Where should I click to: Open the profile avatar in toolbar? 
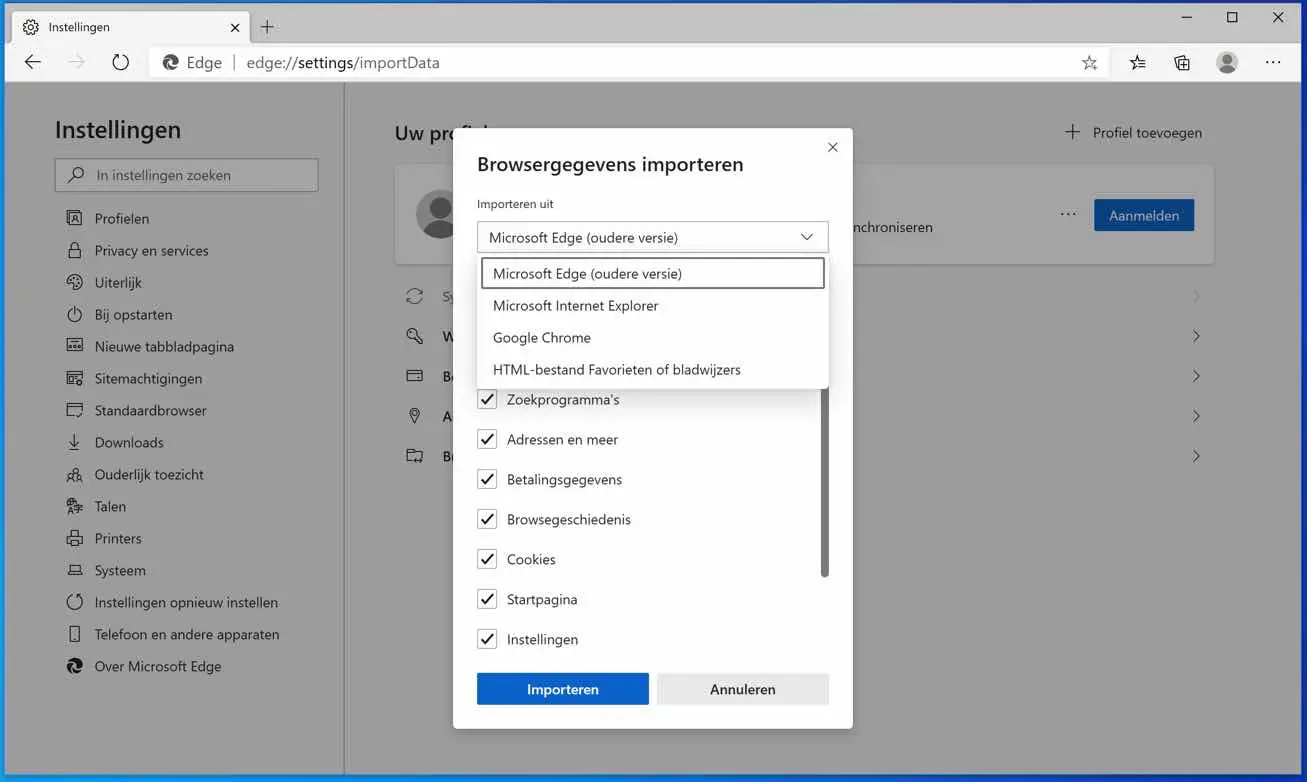click(x=1227, y=62)
